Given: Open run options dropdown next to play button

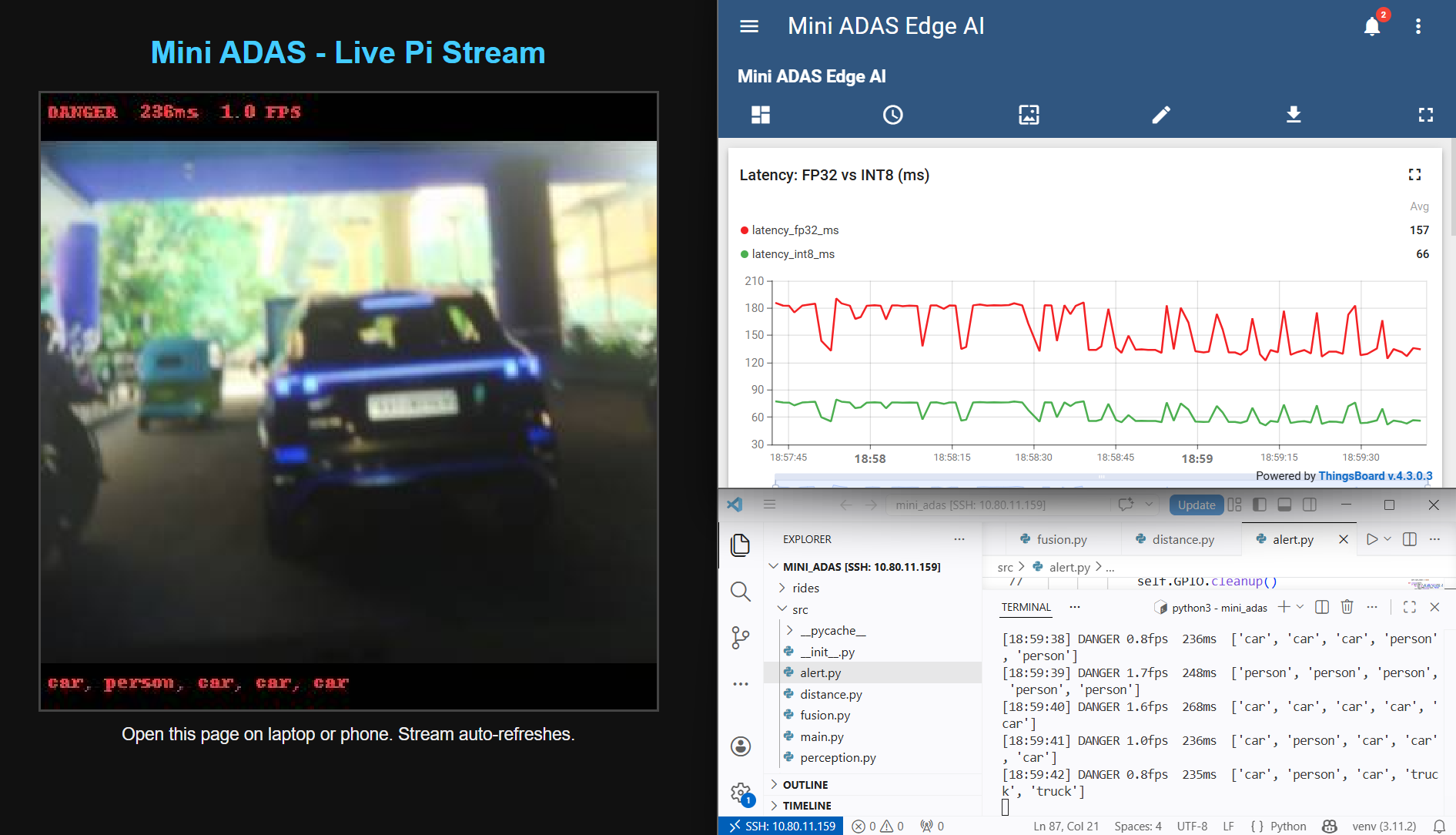Looking at the screenshot, I should point(1387,539).
